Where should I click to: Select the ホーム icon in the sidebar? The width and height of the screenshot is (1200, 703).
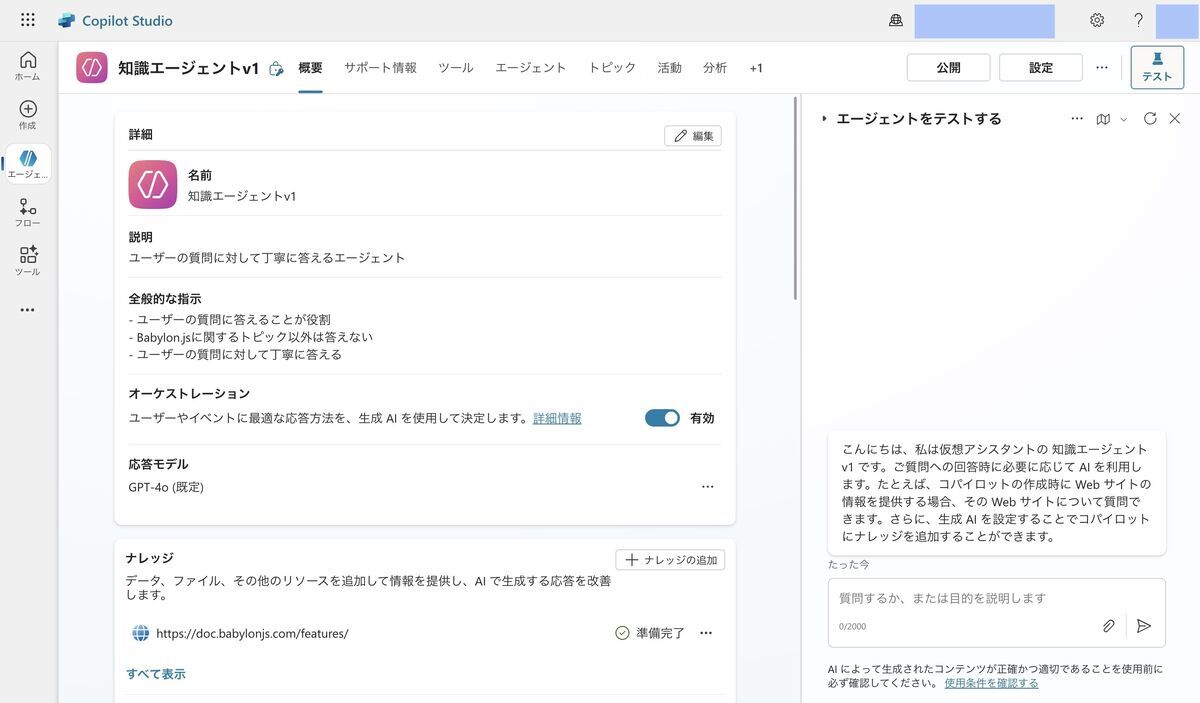click(x=27, y=62)
